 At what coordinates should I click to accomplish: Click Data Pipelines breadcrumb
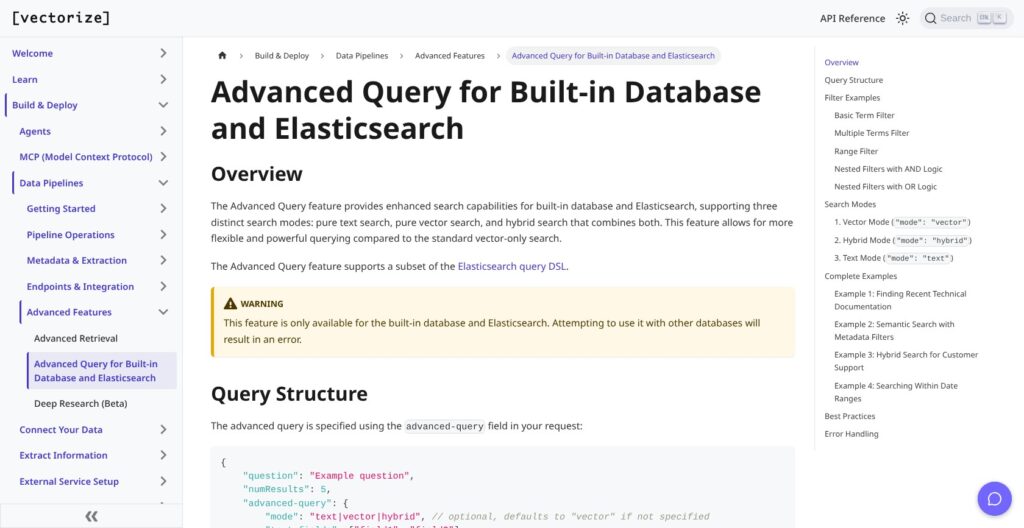tap(362, 56)
